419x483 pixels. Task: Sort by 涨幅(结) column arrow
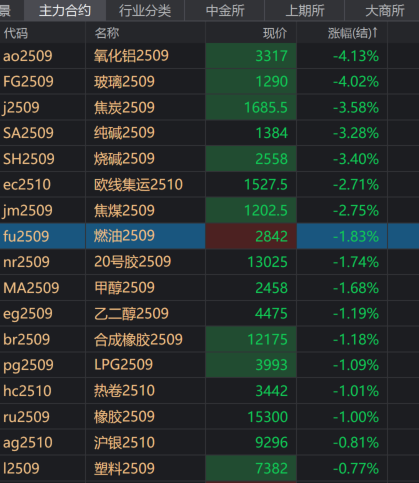375,32
